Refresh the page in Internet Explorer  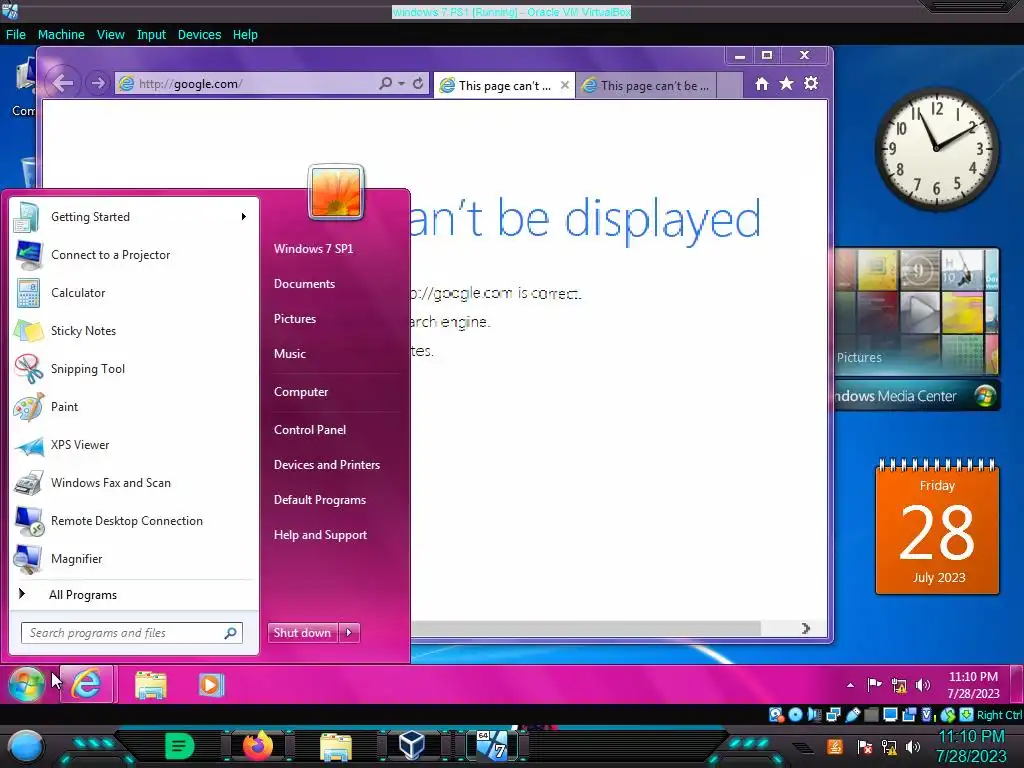418,84
